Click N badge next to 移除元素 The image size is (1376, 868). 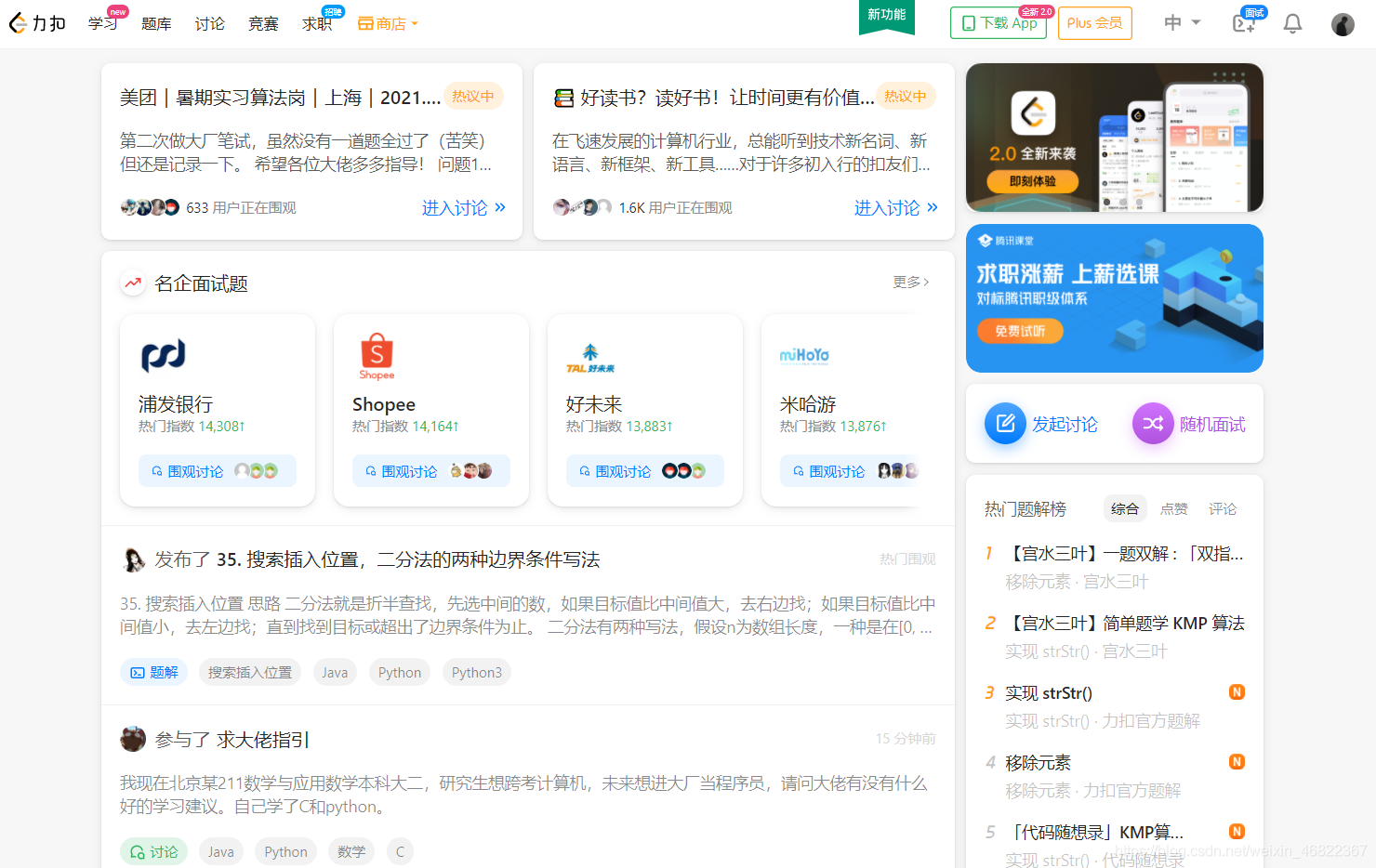click(1237, 762)
